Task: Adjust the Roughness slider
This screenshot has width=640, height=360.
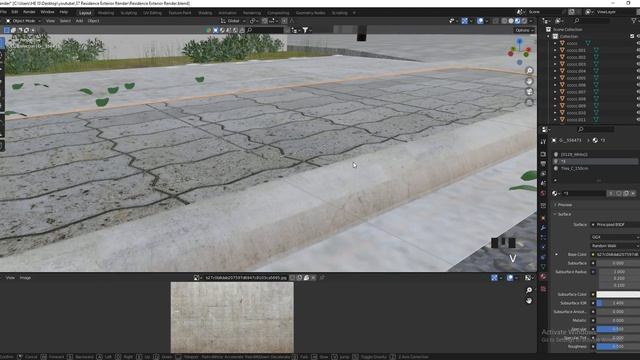Action: coord(618,347)
